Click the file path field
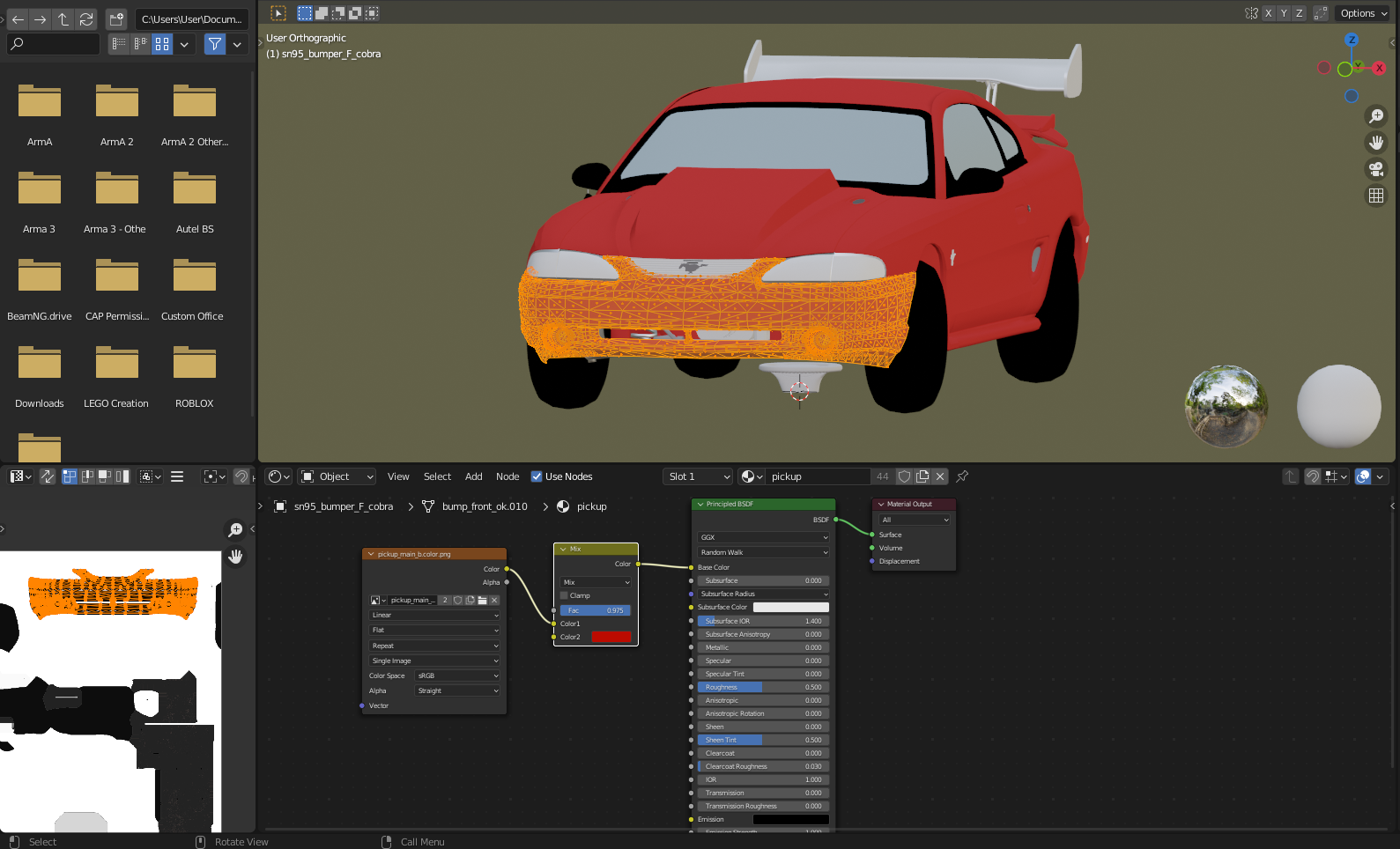This screenshot has width=1400, height=849. coord(192,18)
